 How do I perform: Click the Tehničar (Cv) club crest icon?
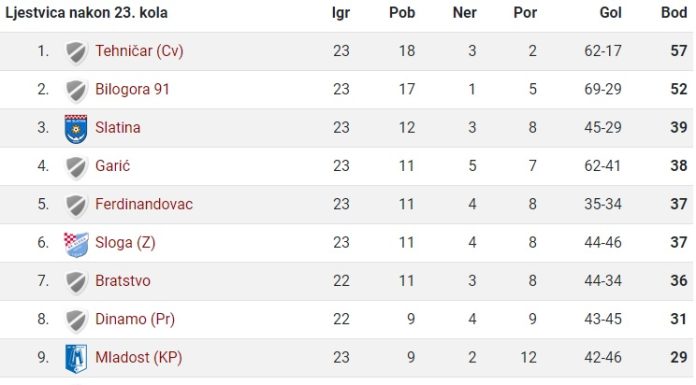[76, 52]
